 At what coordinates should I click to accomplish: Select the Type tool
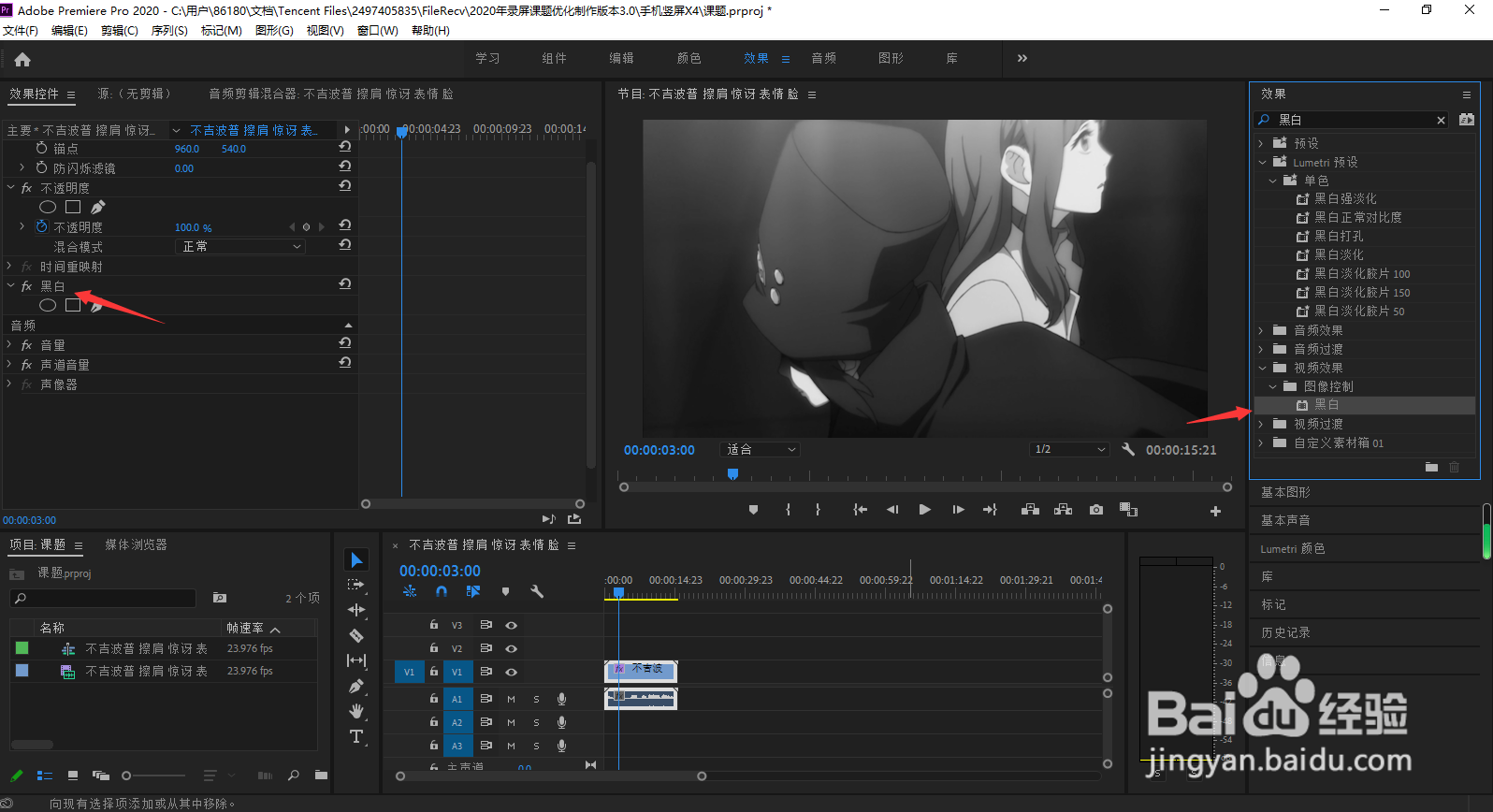click(x=356, y=736)
